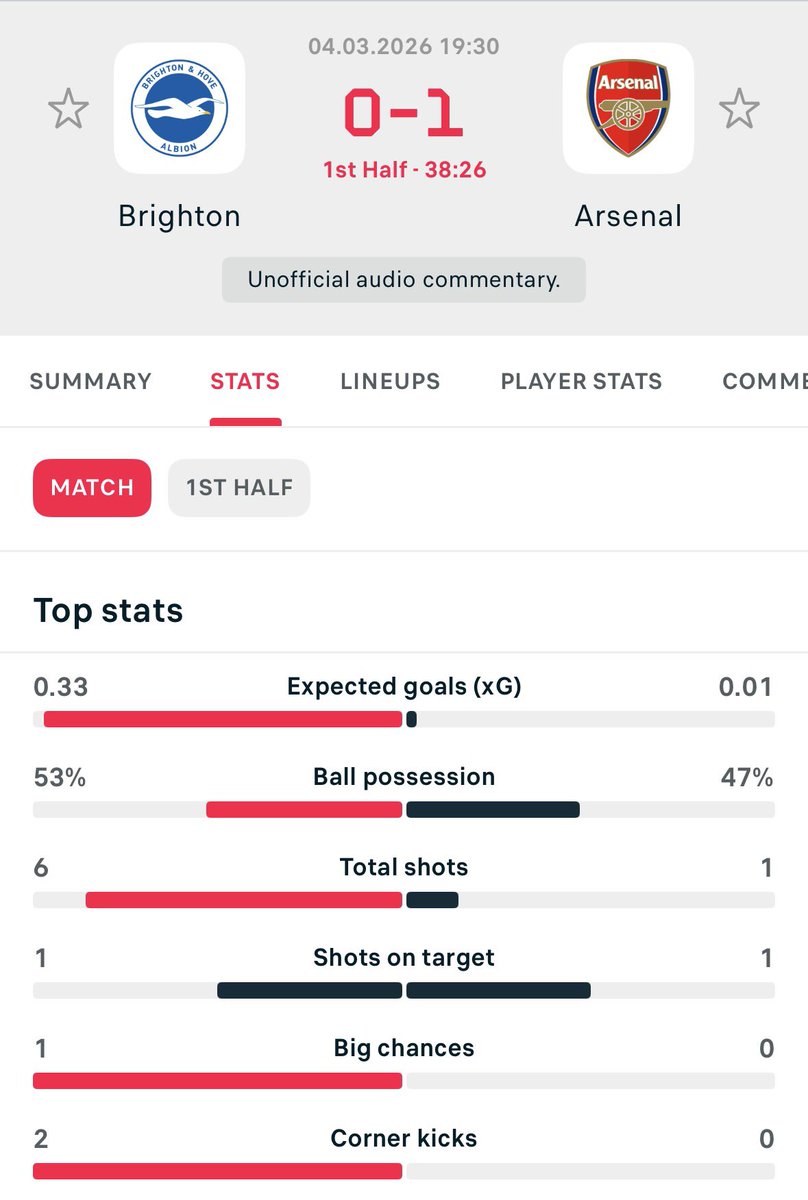Open the partially visible COMMENTARY tab
This screenshot has width=808, height=1200.
coord(764,381)
